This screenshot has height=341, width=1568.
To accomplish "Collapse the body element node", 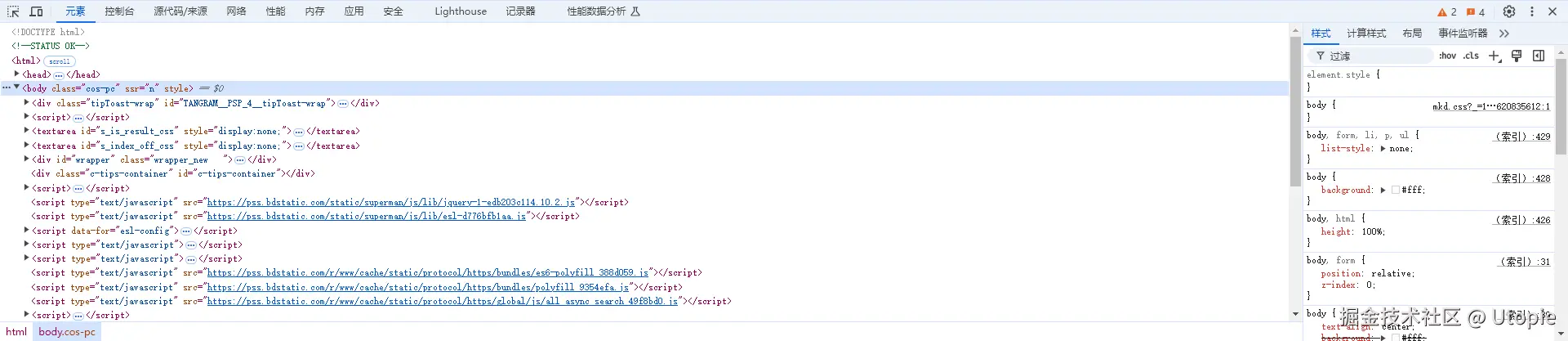I will [17, 87].
